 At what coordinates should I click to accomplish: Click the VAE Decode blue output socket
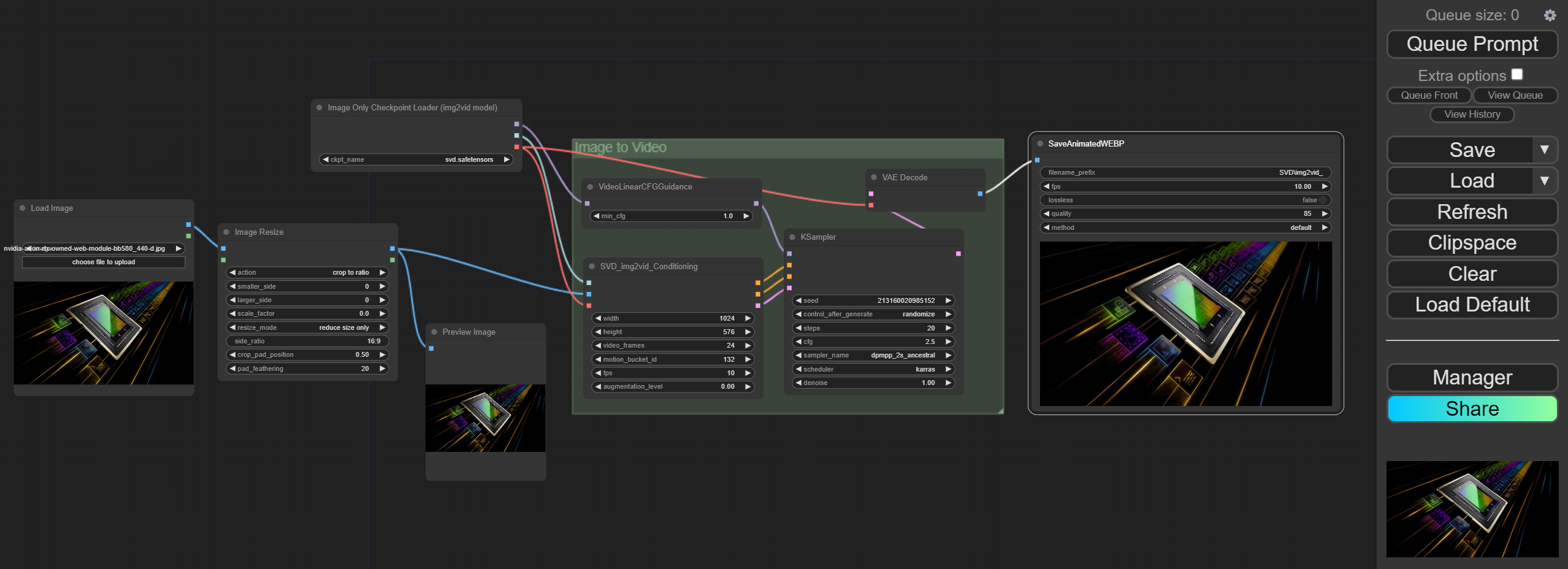point(980,194)
